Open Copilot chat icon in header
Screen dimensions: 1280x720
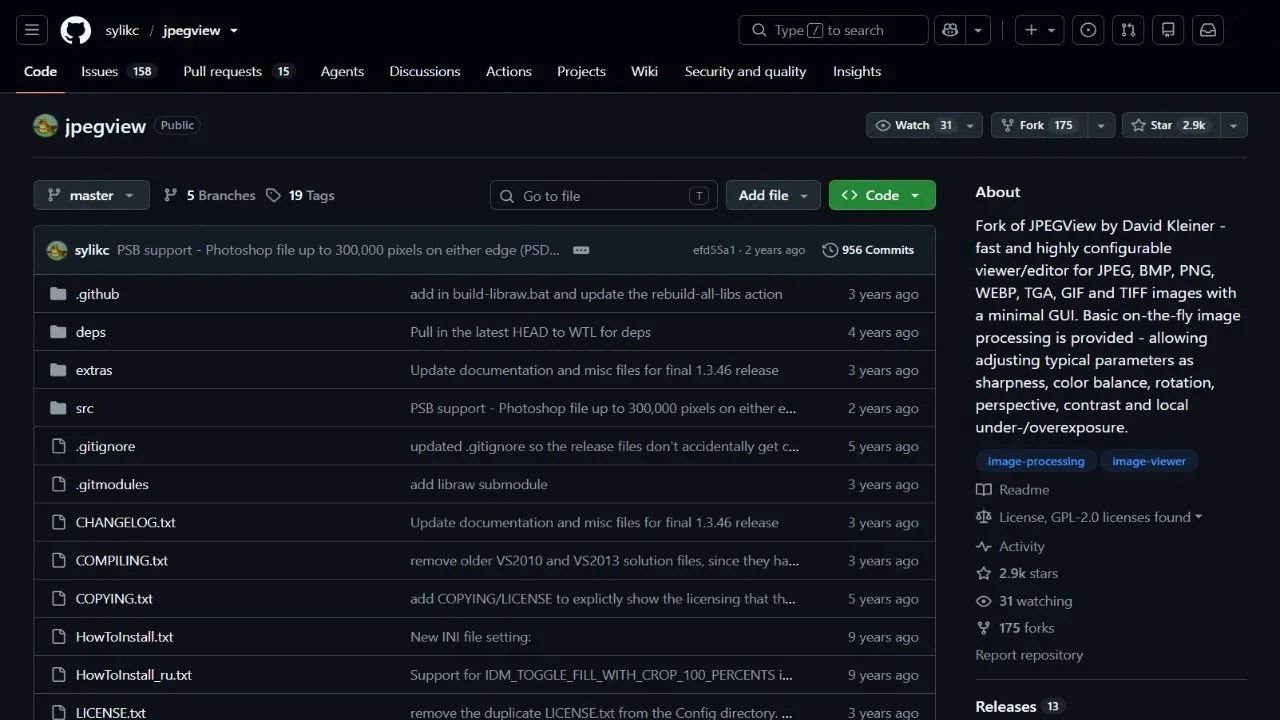tap(949, 30)
